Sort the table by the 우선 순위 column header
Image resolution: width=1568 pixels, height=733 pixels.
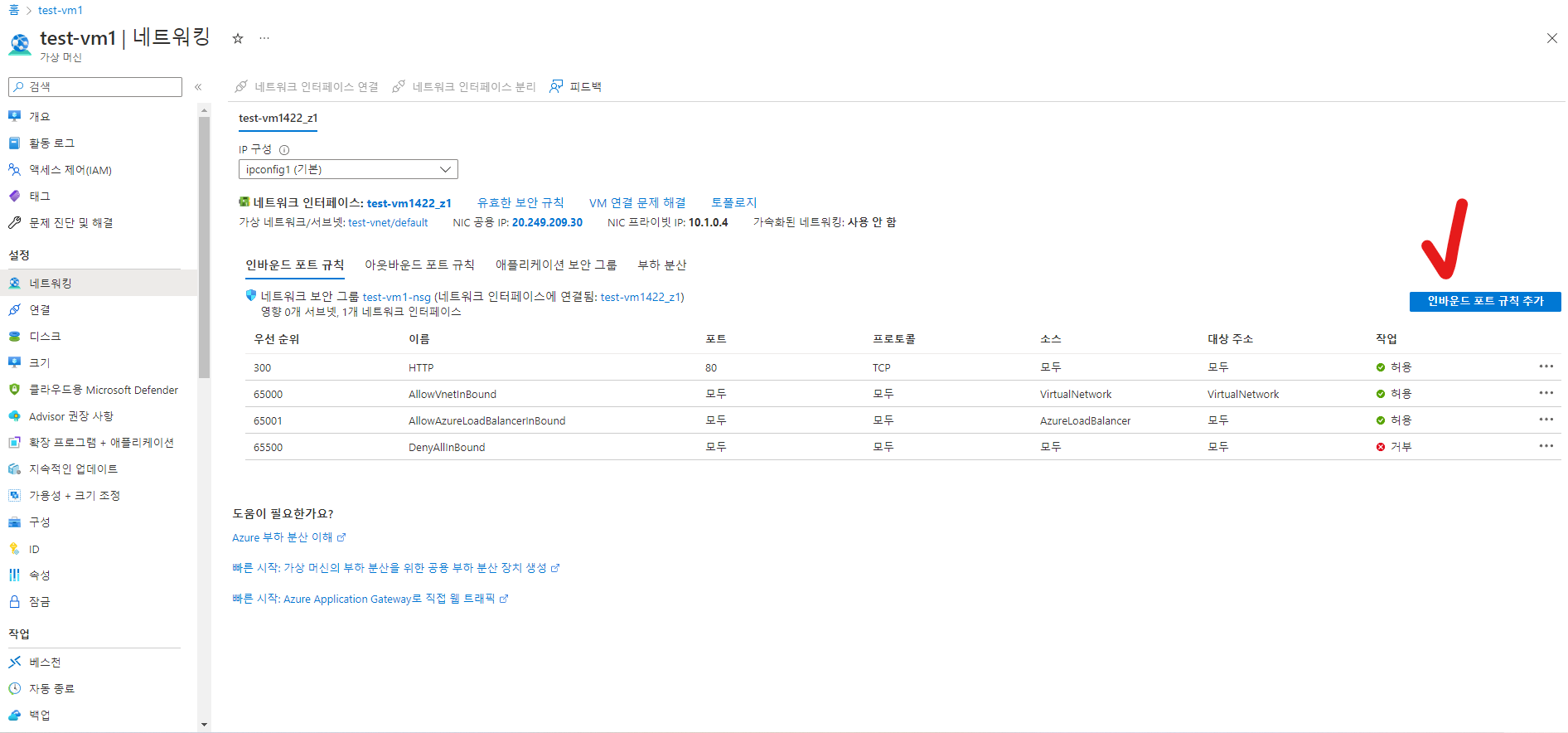click(277, 339)
